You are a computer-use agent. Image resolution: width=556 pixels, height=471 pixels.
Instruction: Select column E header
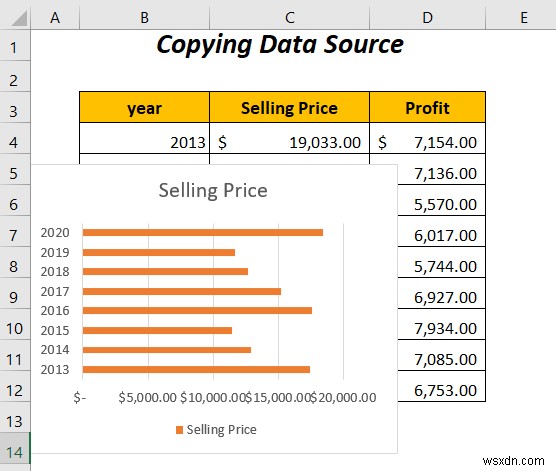tap(524, 17)
